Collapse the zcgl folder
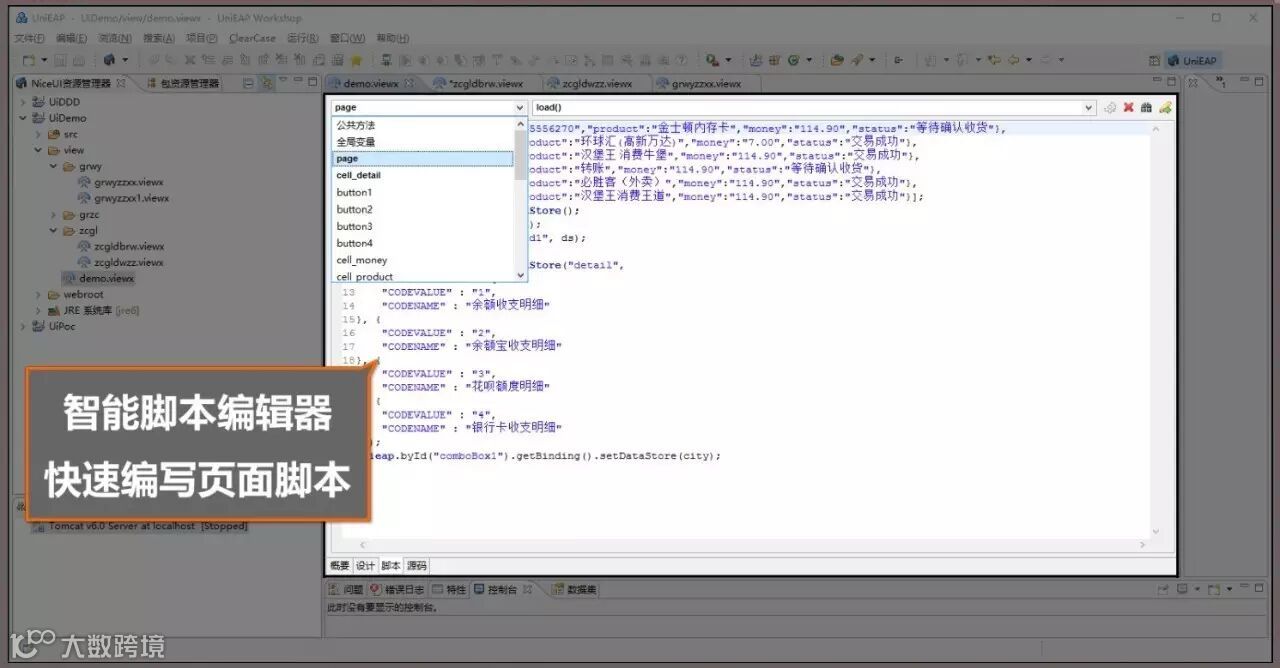The image size is (1280, 668). coord(54,230)
